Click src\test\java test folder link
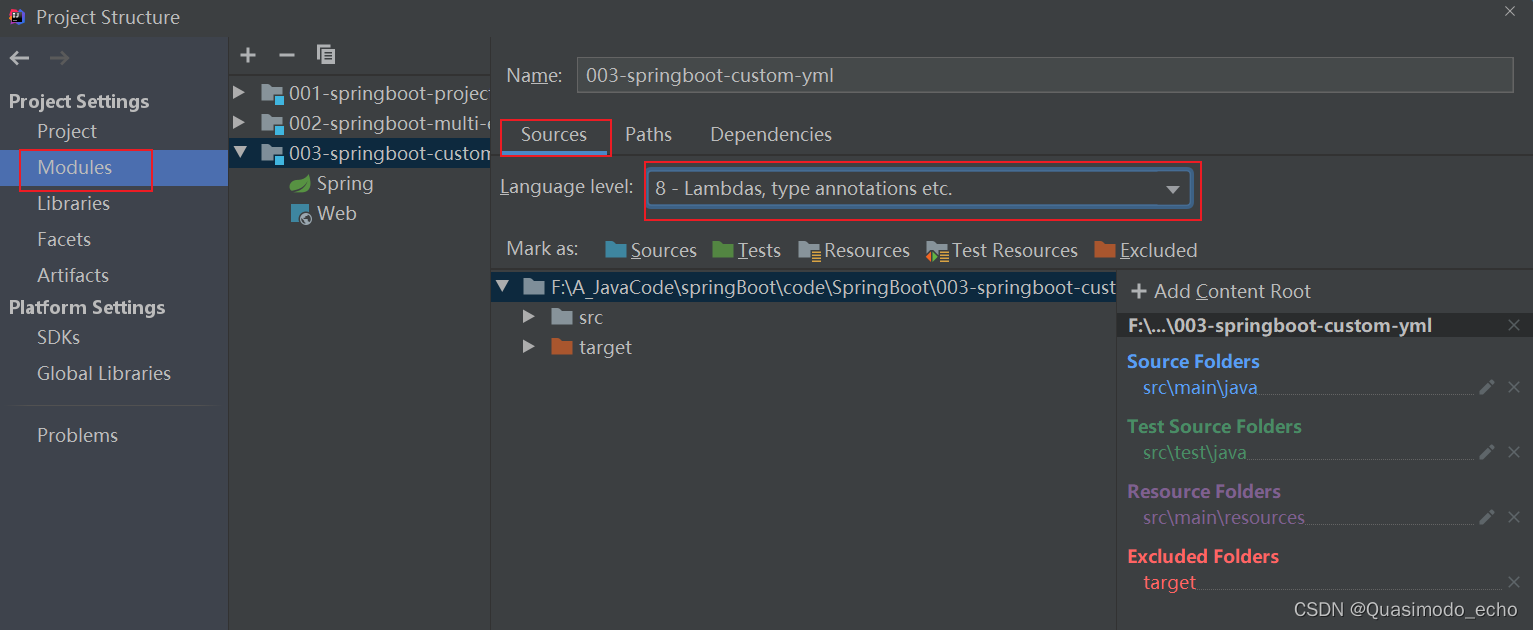Screen dimensions: 1533x630 1195,453
